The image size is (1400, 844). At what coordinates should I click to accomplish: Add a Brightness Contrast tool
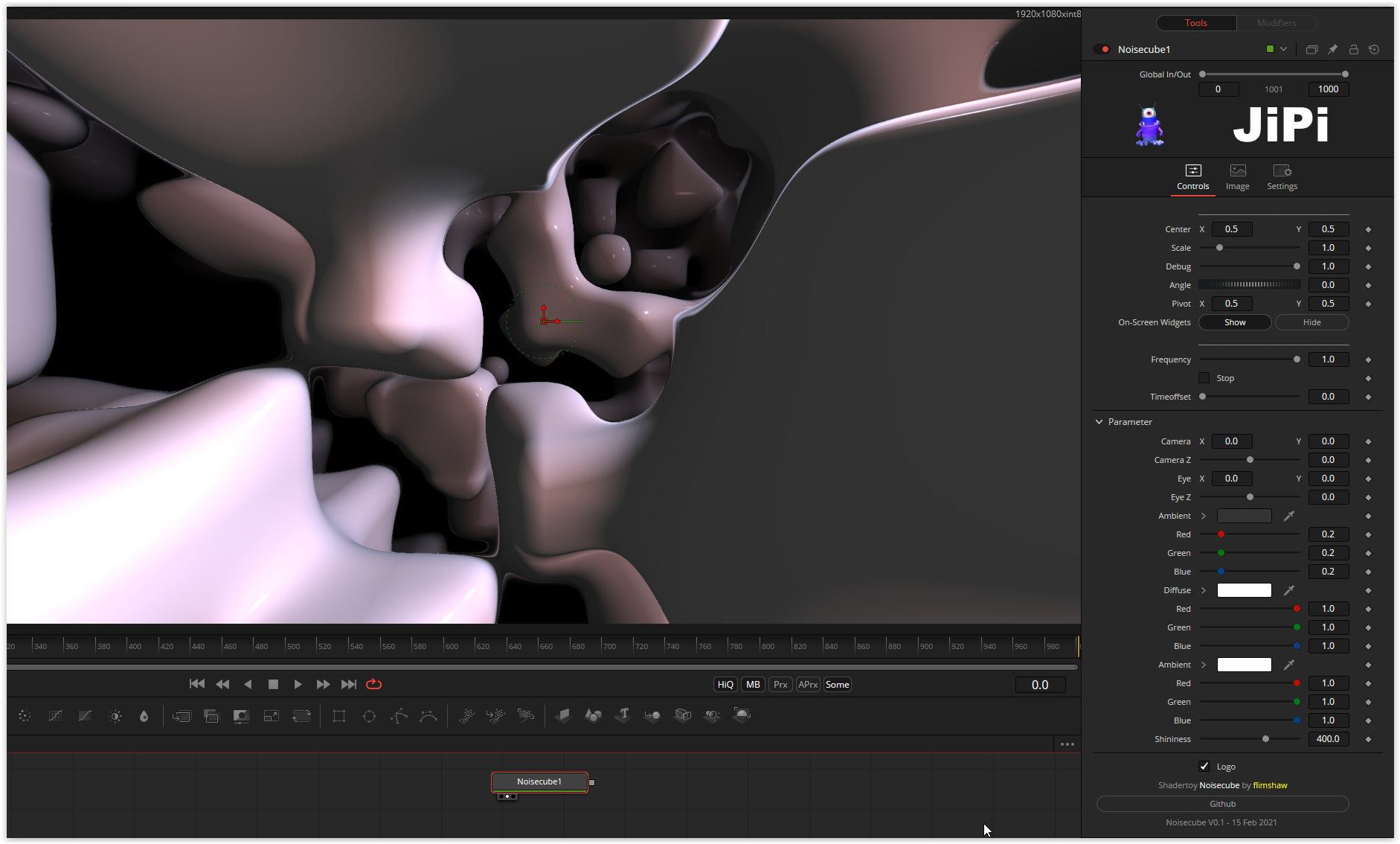point(115,716)
